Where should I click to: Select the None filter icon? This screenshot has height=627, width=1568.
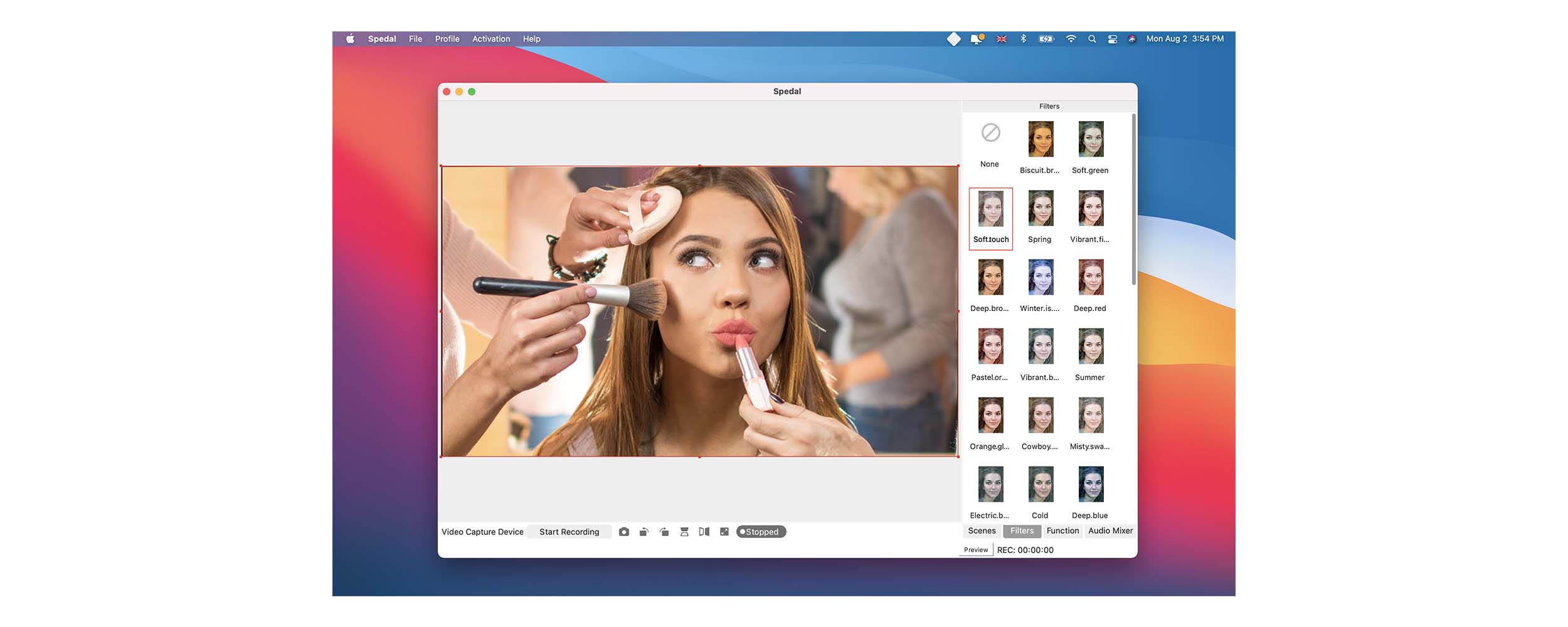pyautogui.click(x=990, y=133)
